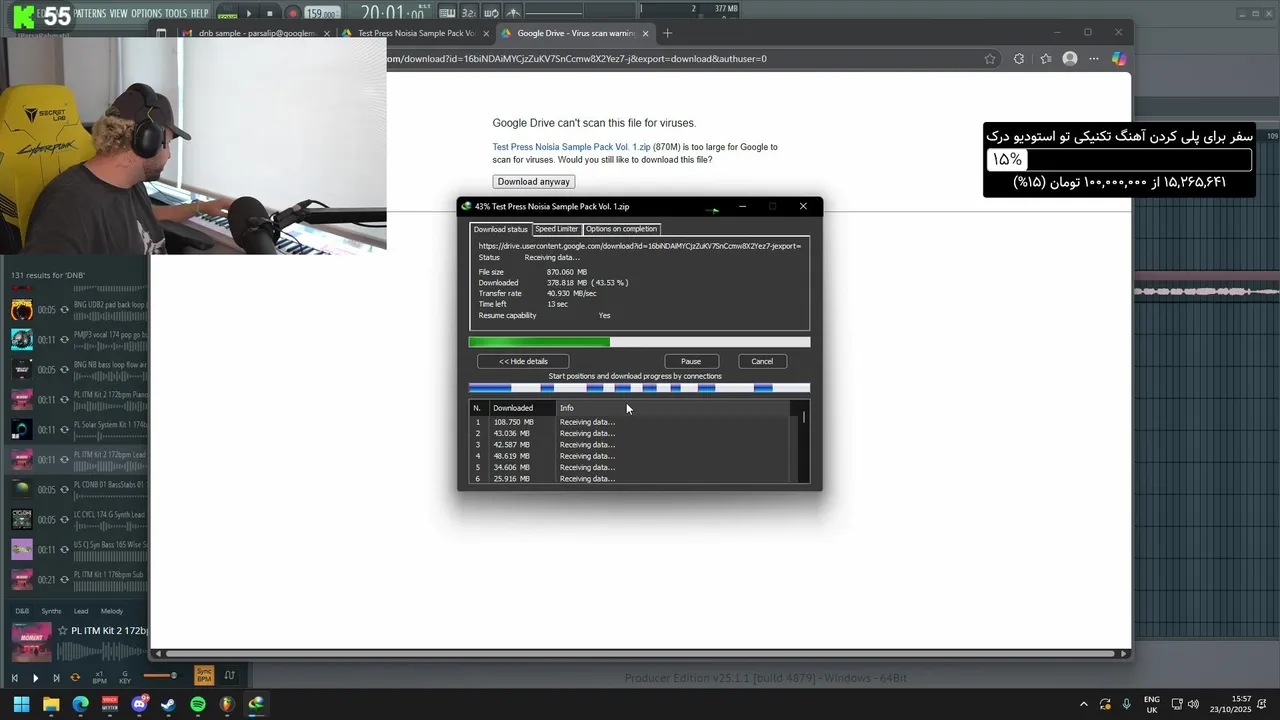Click the 'Downloaded' column header in connections list
The height and width of the screenshot is (720, 1280).
click(x=522, y=408)
